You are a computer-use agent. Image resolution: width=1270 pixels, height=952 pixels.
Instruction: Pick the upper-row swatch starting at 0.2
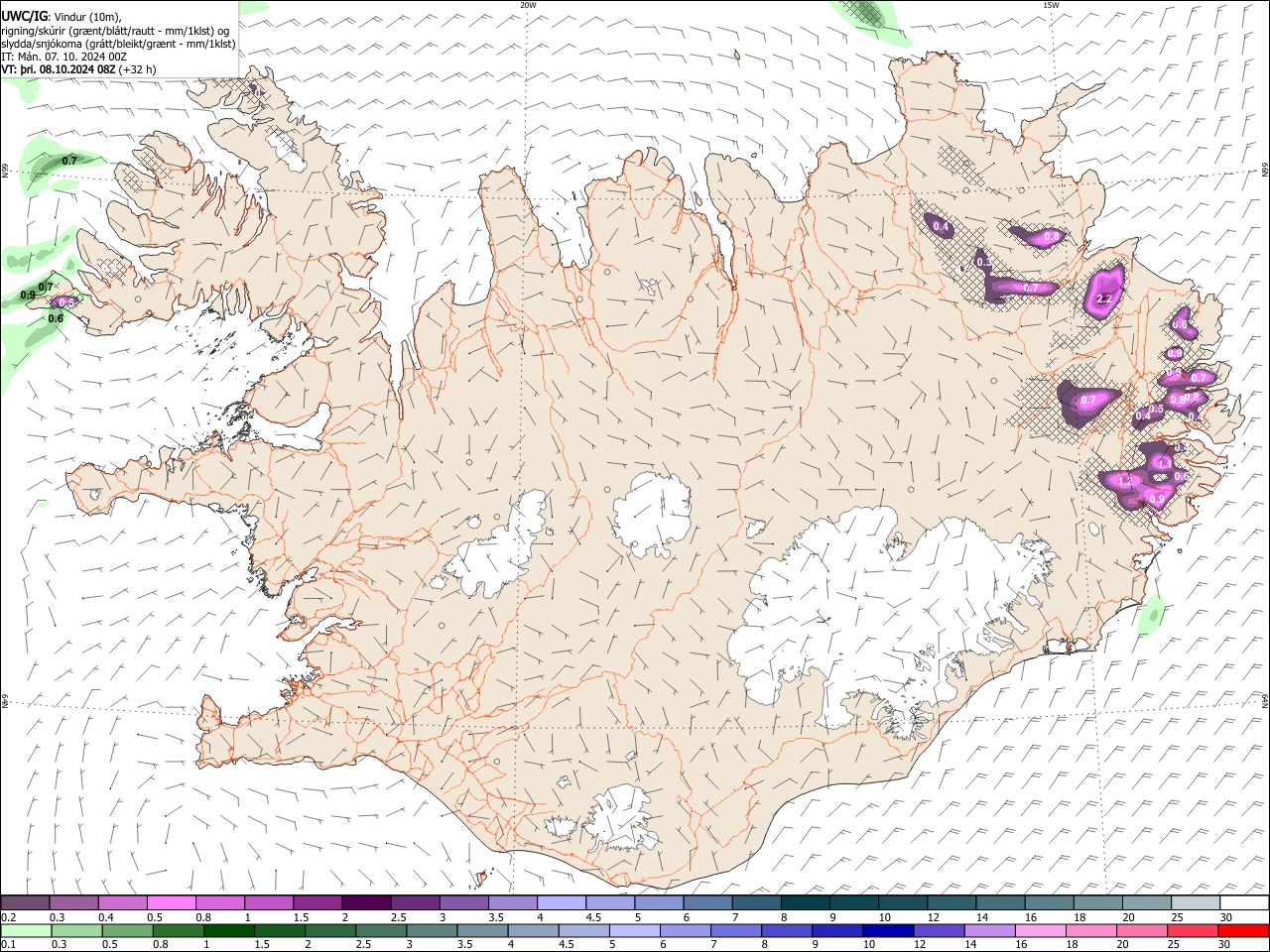[x=25, y=902]
